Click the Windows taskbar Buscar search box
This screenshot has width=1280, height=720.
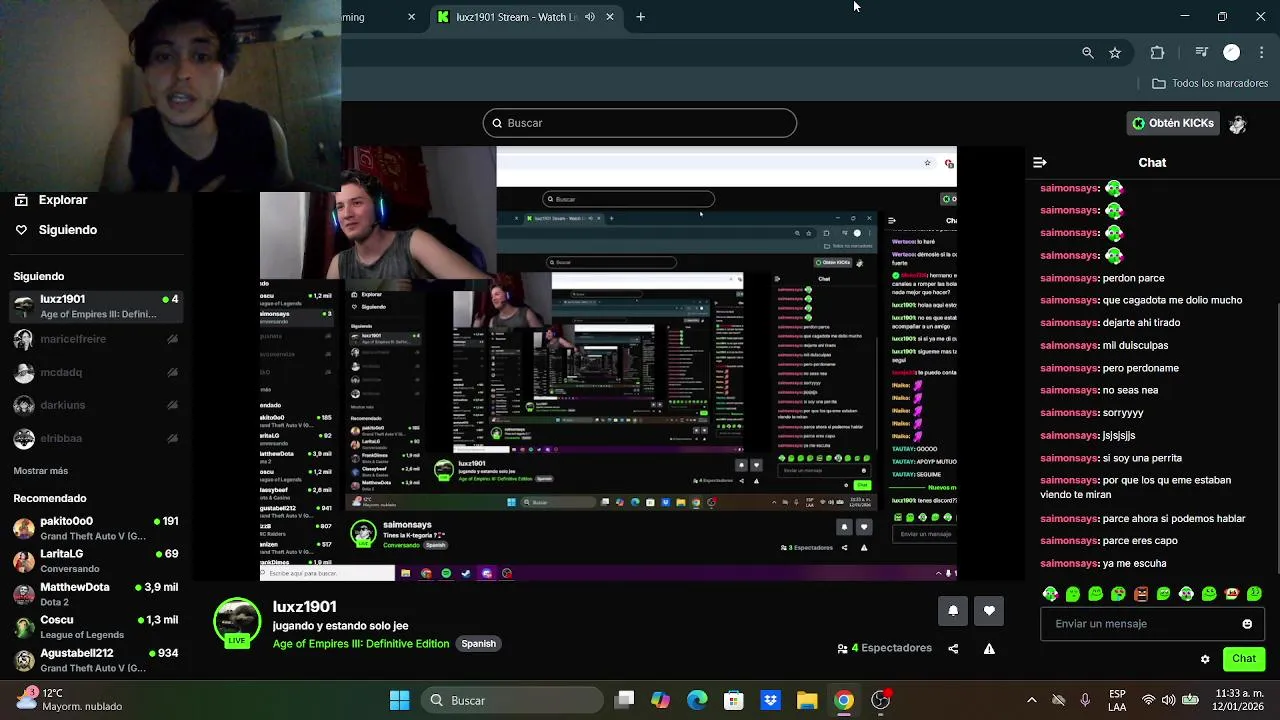[x=512, y=700]
